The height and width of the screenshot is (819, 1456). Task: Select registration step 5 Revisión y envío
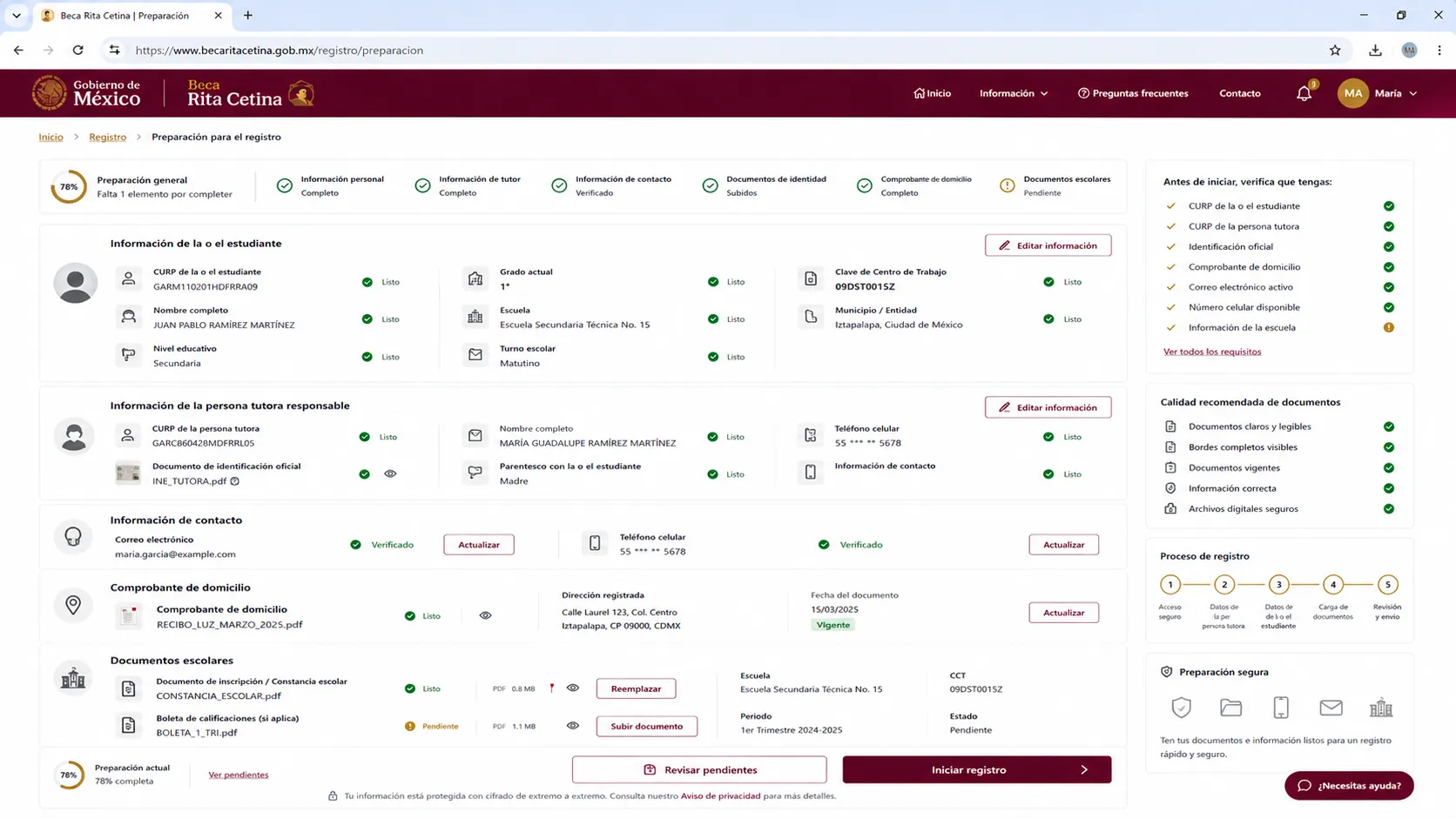point(1388,585)
